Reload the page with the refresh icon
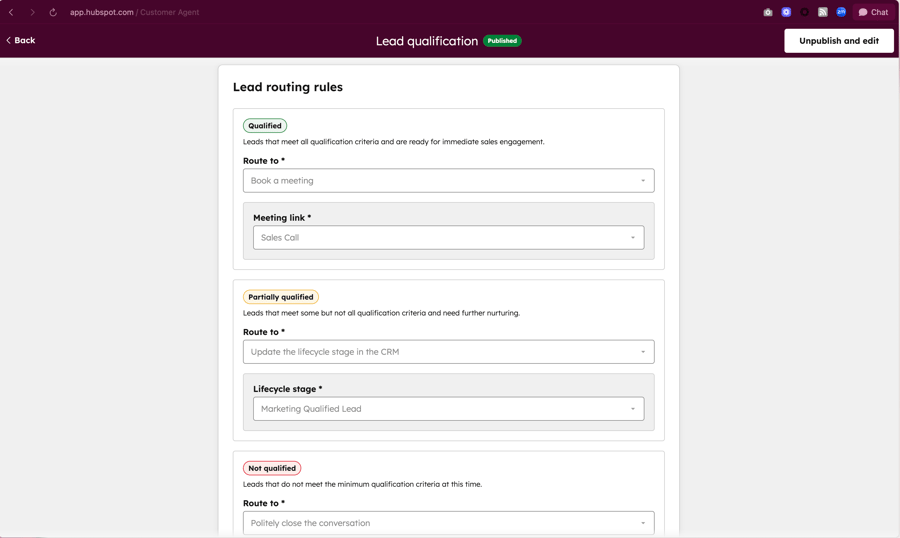The image size is (900, 538). (x=53, y=12)
